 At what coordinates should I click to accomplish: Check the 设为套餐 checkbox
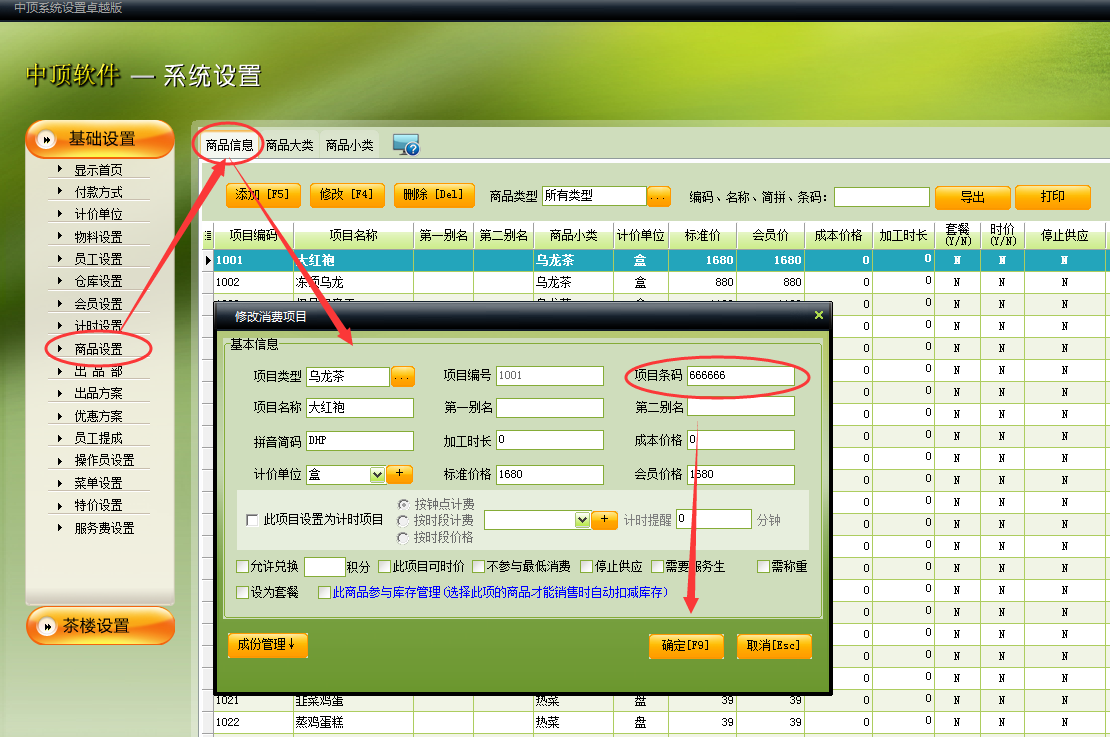[x=243, y=592]
